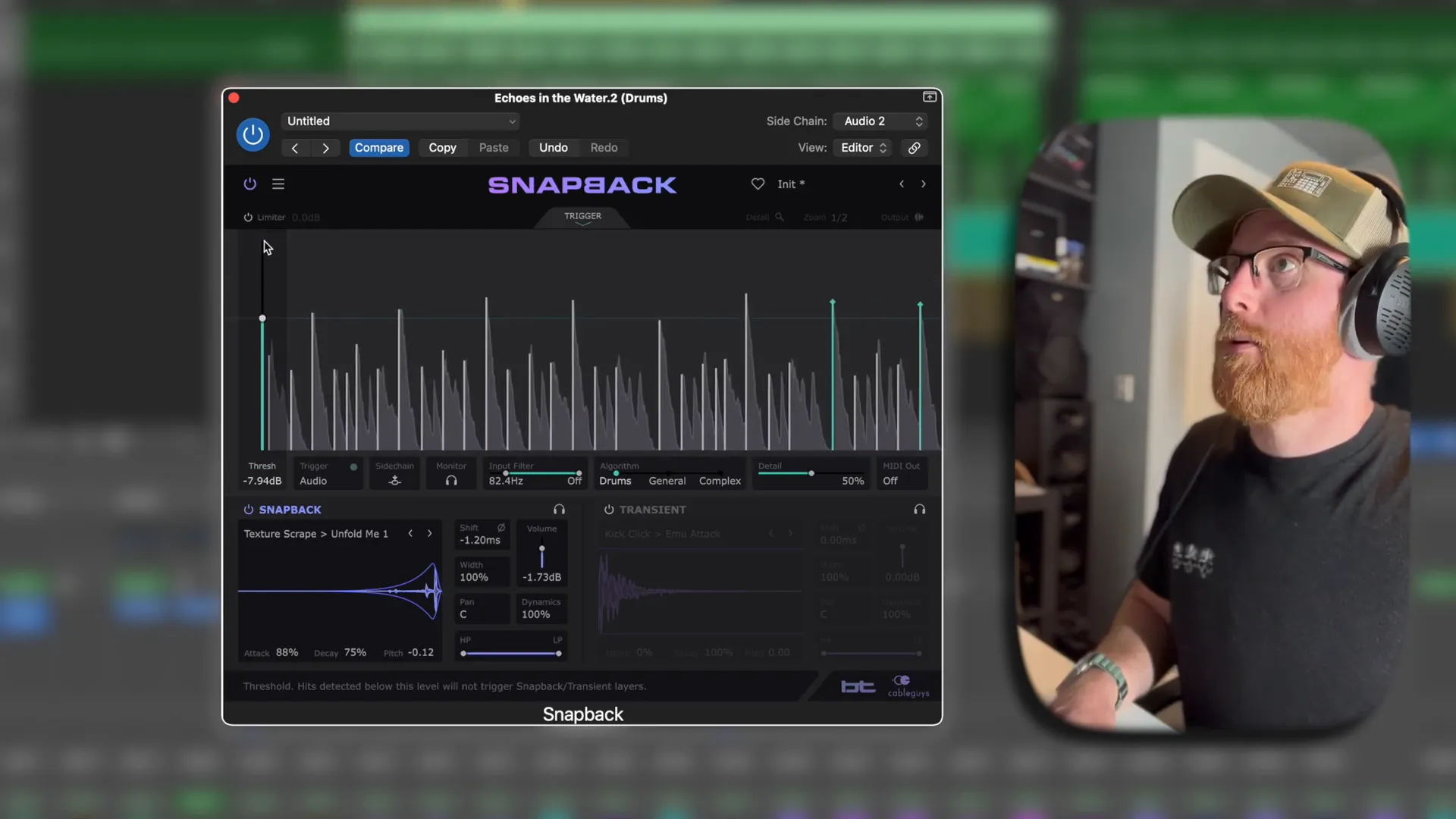Click the Snapback LP filter handle

(x=559, y=654)
